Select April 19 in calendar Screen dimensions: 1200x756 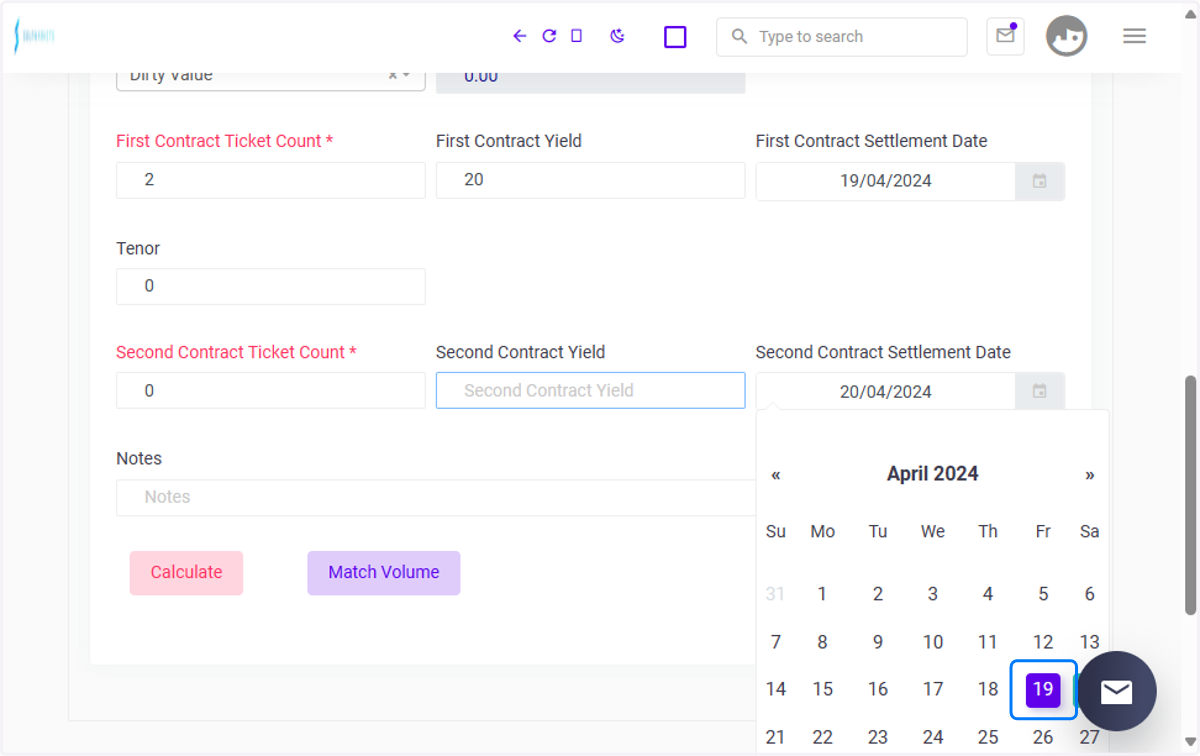1043,689
